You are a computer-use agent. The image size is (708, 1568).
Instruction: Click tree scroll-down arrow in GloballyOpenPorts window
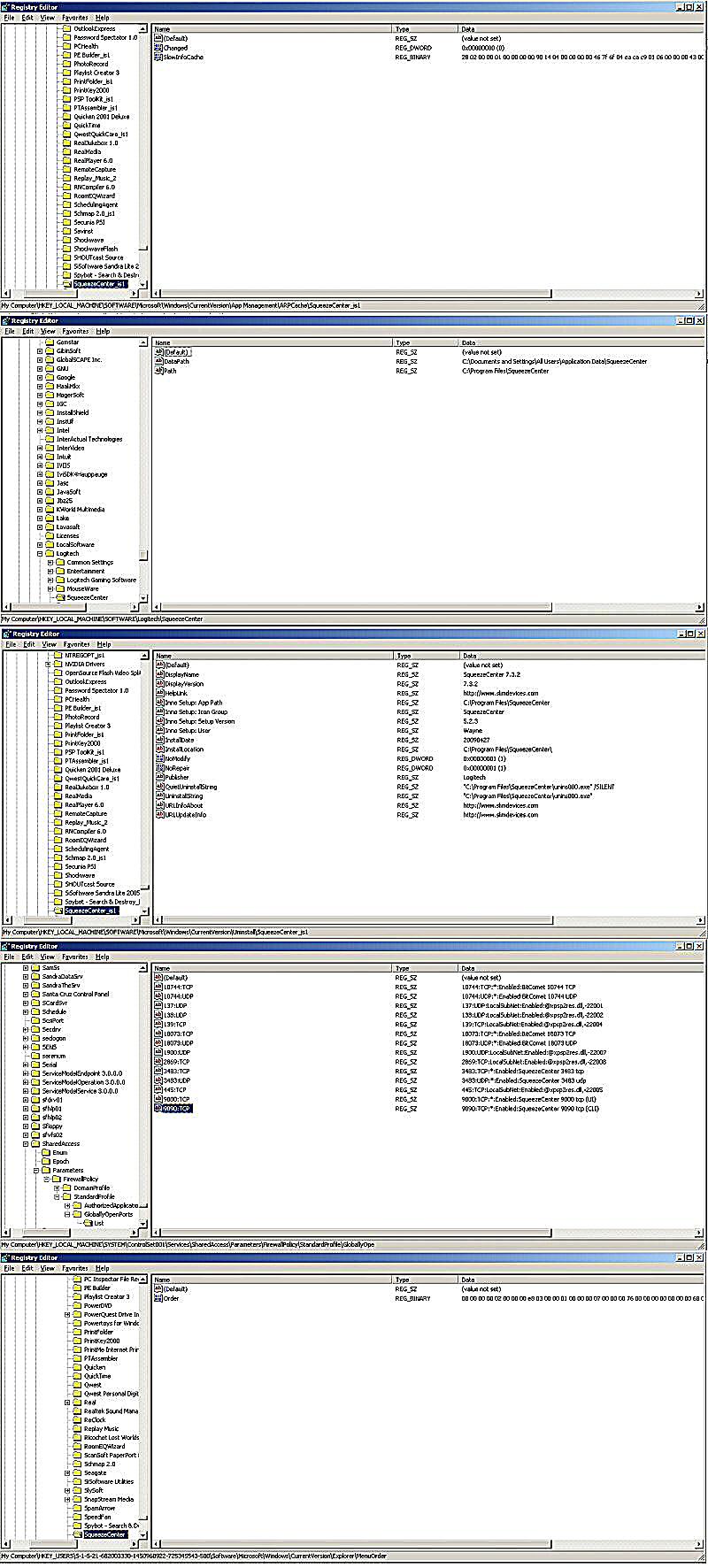coord(144,1222)
